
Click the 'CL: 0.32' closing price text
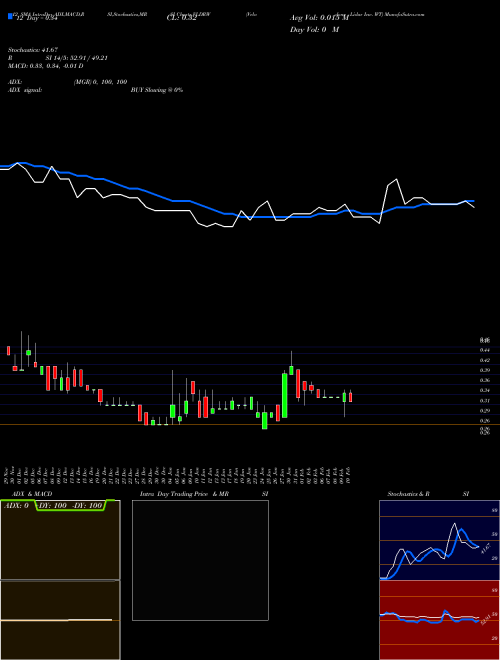point(181,19)
